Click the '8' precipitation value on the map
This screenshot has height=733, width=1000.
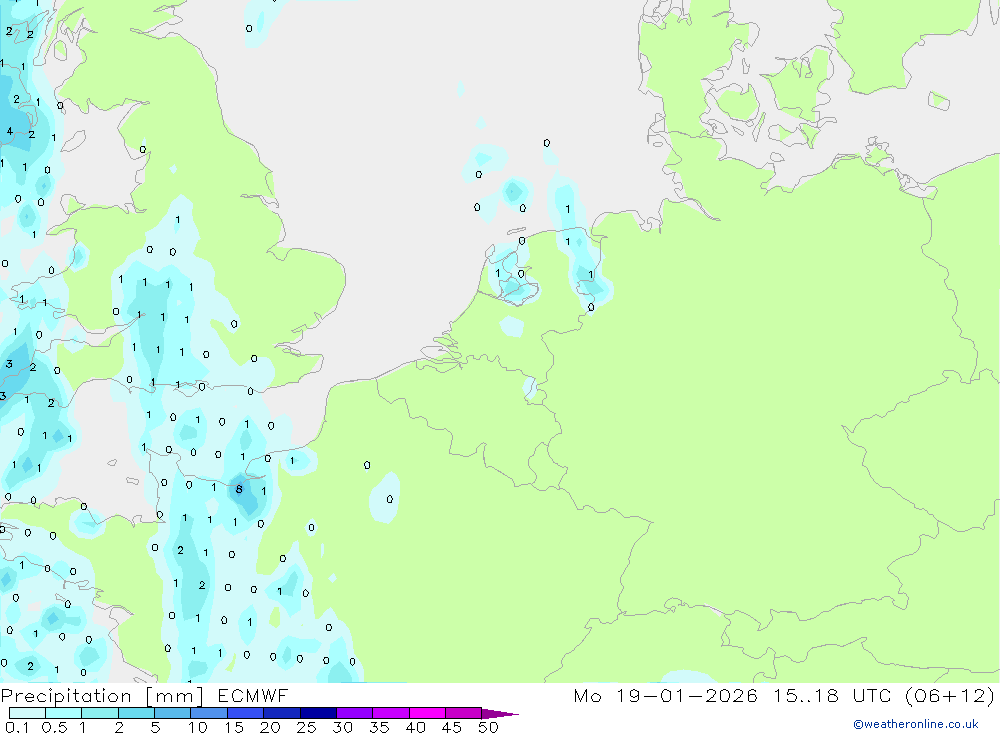[239, 489]
